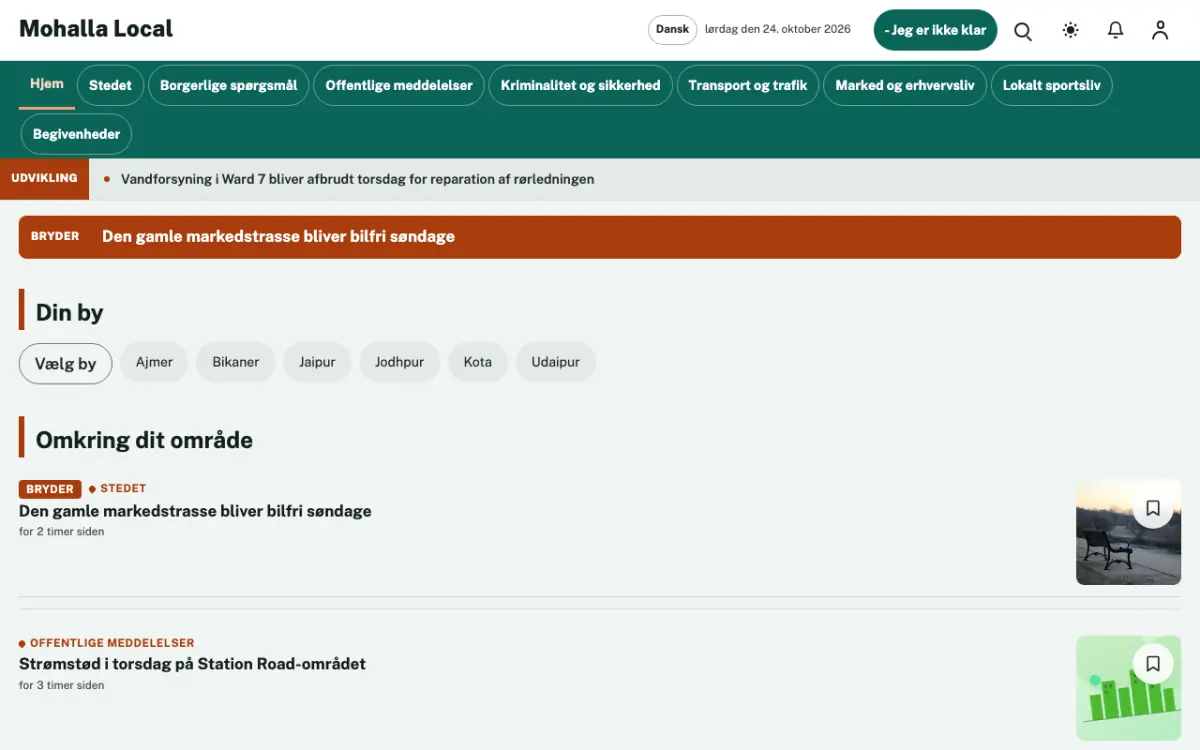
Task: Choose Udaipur as your city
Action: (556, 362)
